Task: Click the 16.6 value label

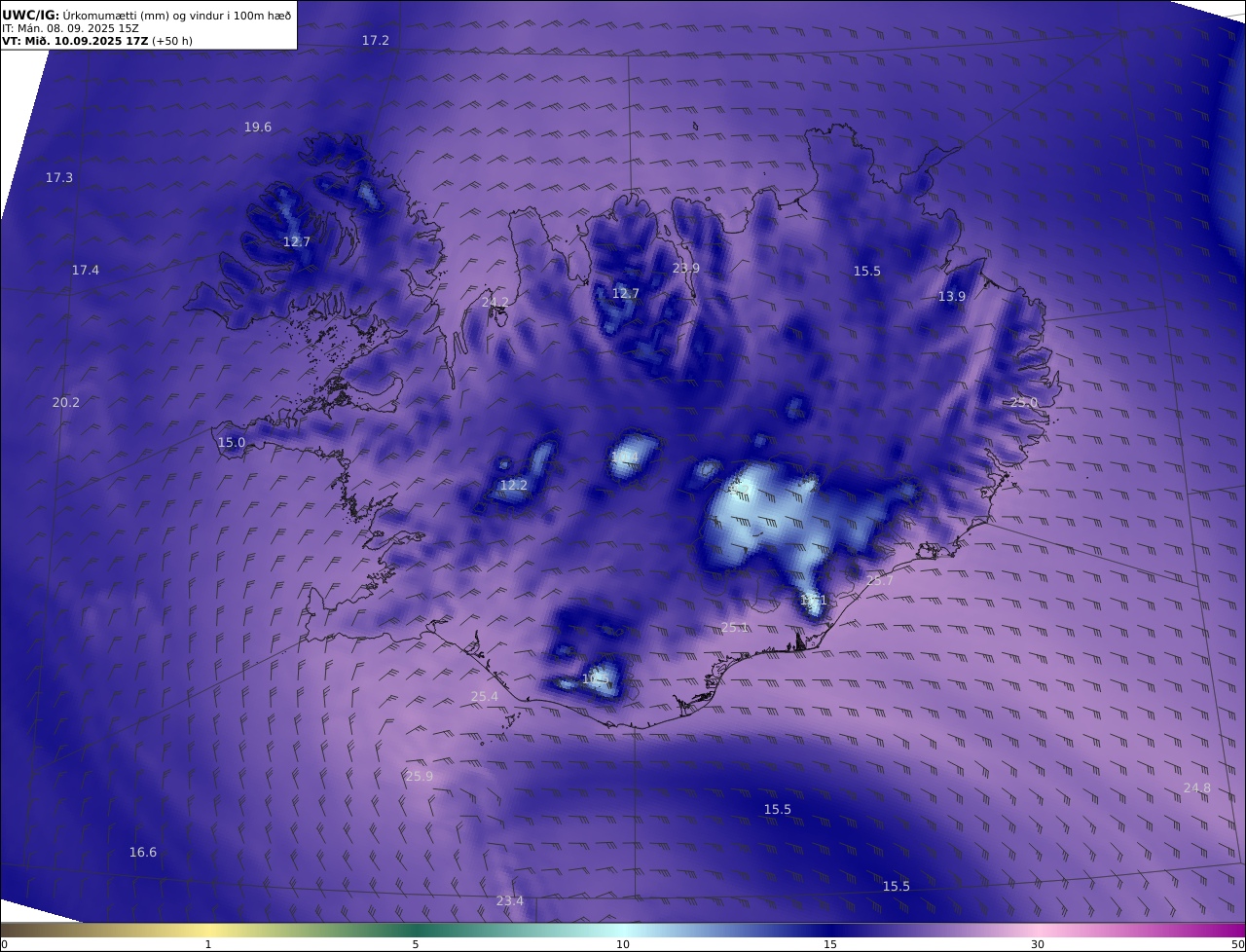Action: click(x=143, y=853)
